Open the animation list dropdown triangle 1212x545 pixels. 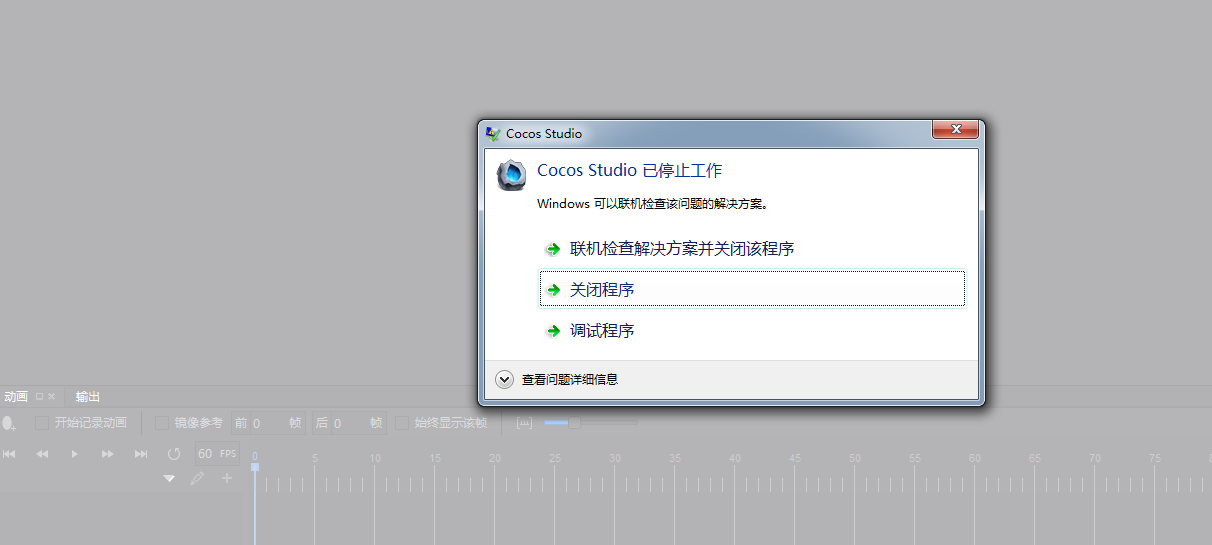(x=169, y=479)
